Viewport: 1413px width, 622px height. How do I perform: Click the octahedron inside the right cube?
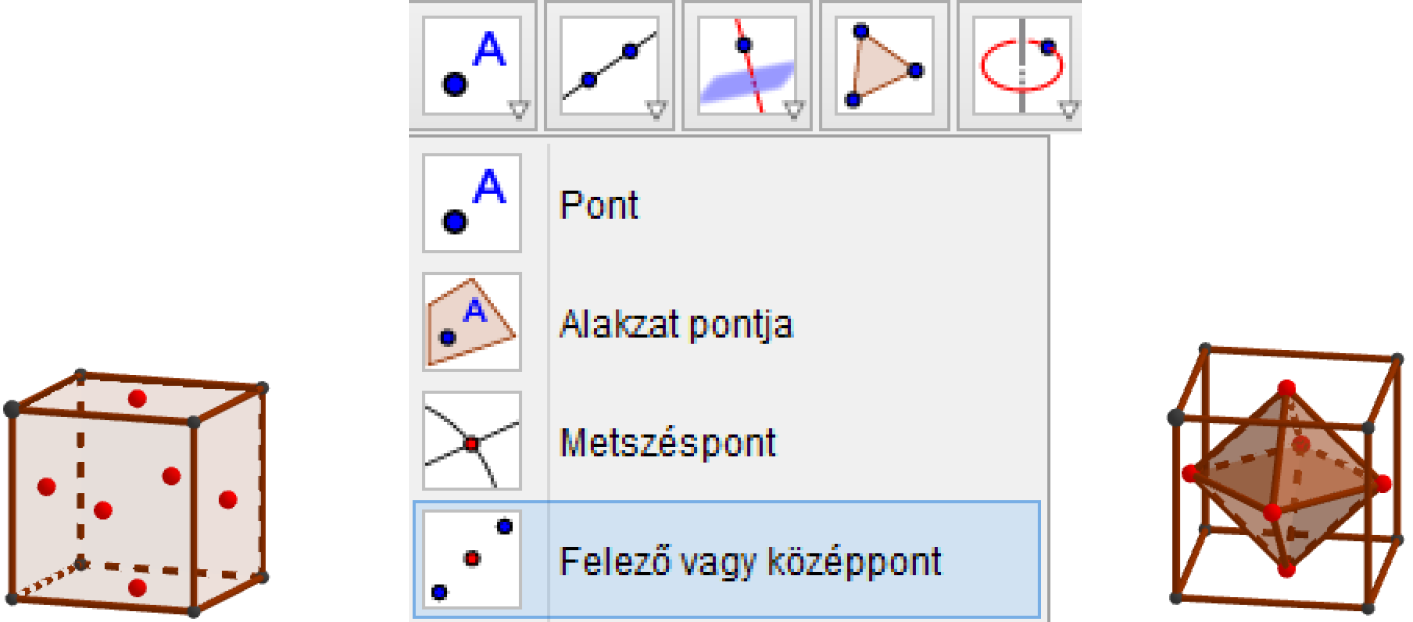tap(1285, 480)
